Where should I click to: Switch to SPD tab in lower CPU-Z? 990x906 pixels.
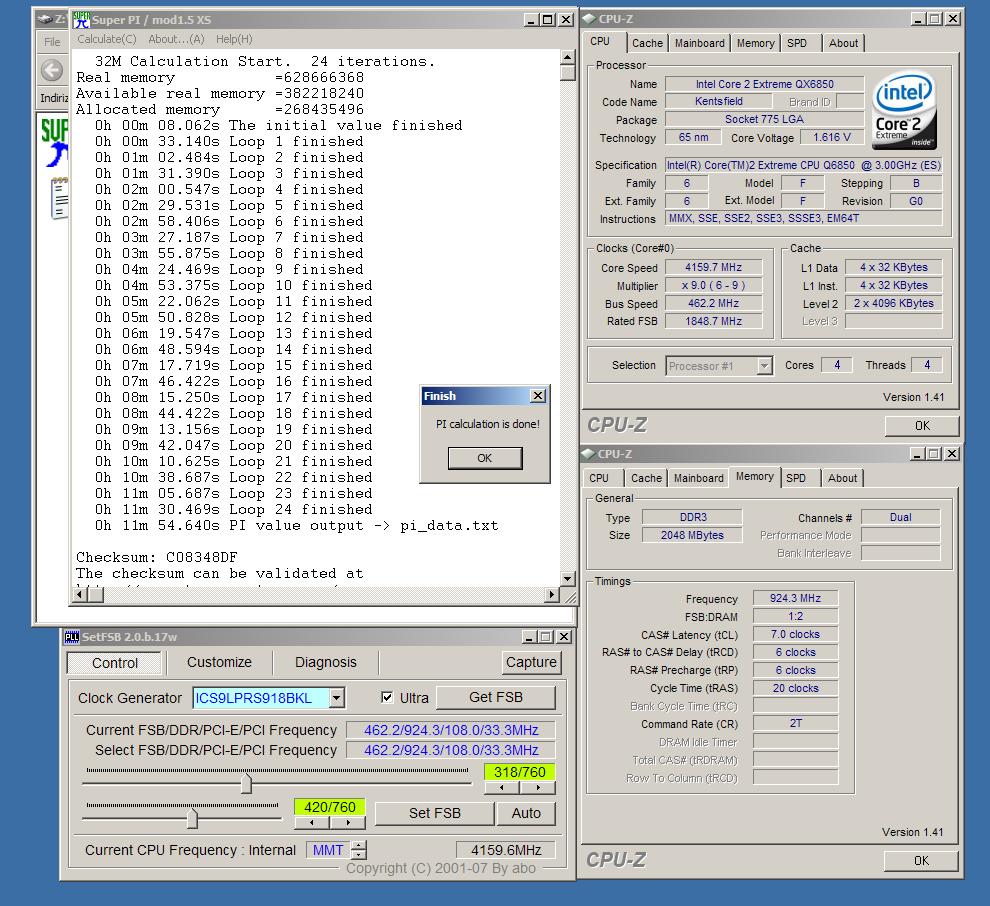click(x=796, y=478)
